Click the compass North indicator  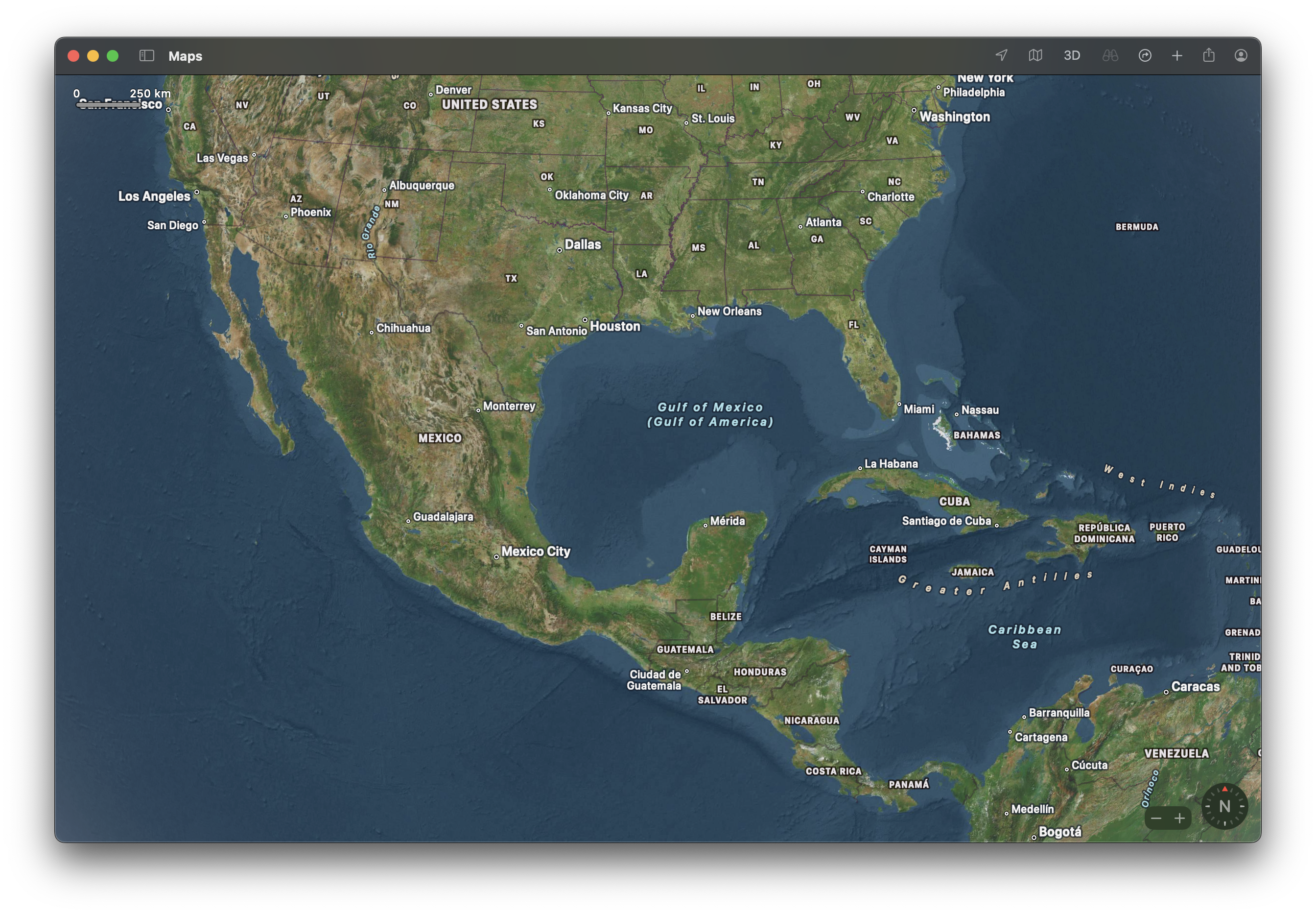[1224, 806]
